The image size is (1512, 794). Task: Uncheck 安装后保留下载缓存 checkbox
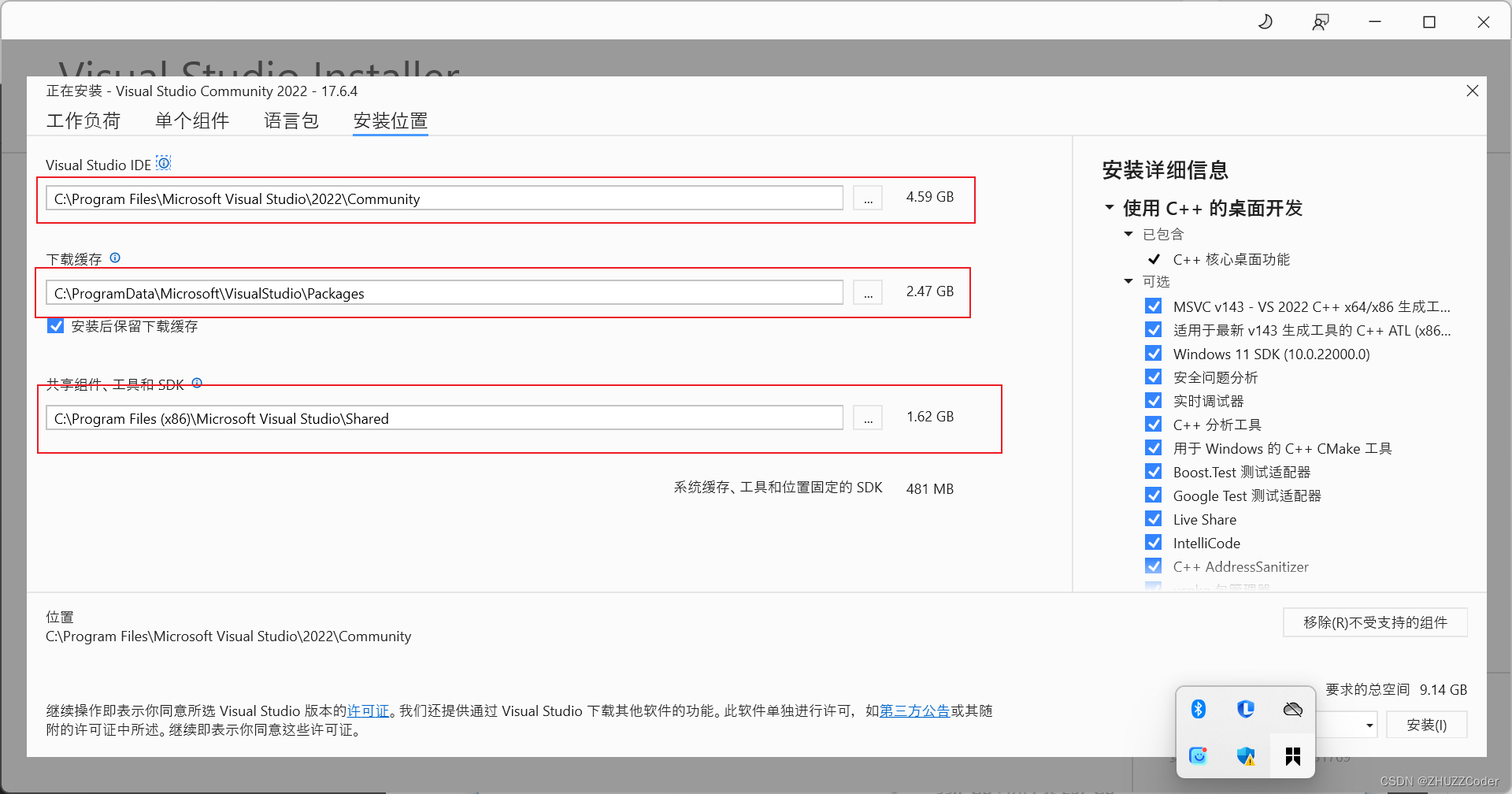55,325
